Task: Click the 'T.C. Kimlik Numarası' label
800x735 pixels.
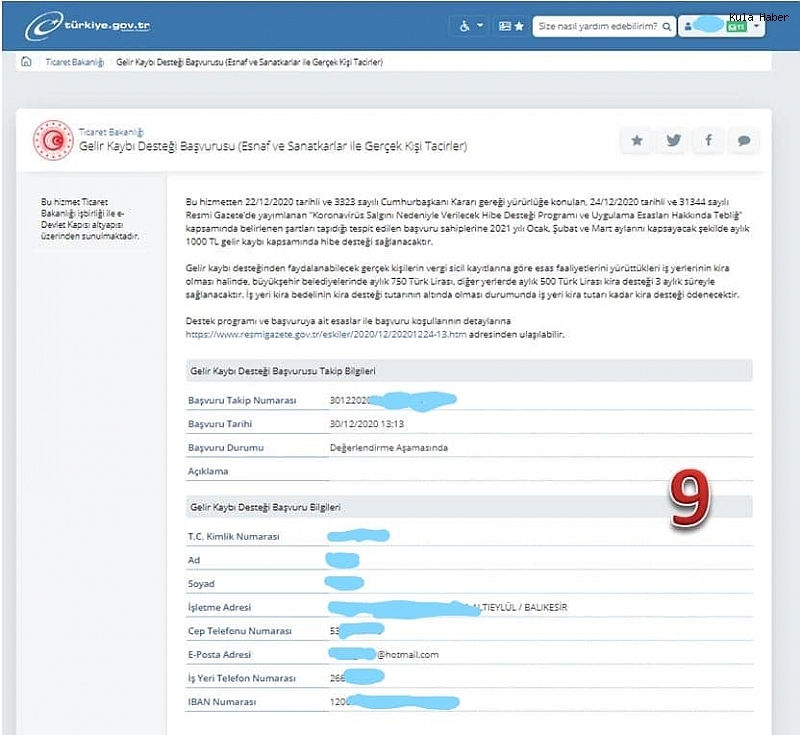Action: (x=234, y=537)
